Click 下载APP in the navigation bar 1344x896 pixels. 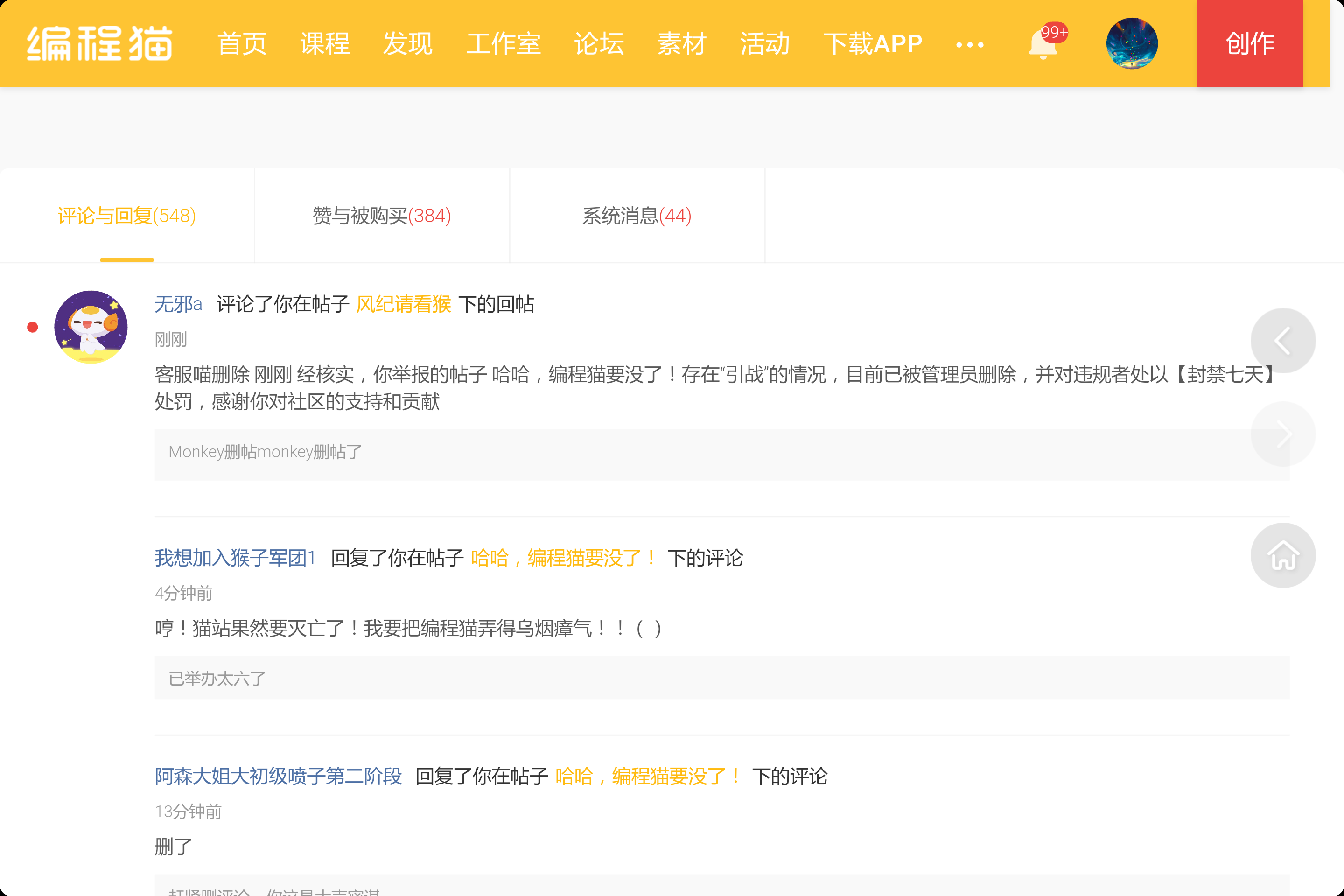point(873,43)
